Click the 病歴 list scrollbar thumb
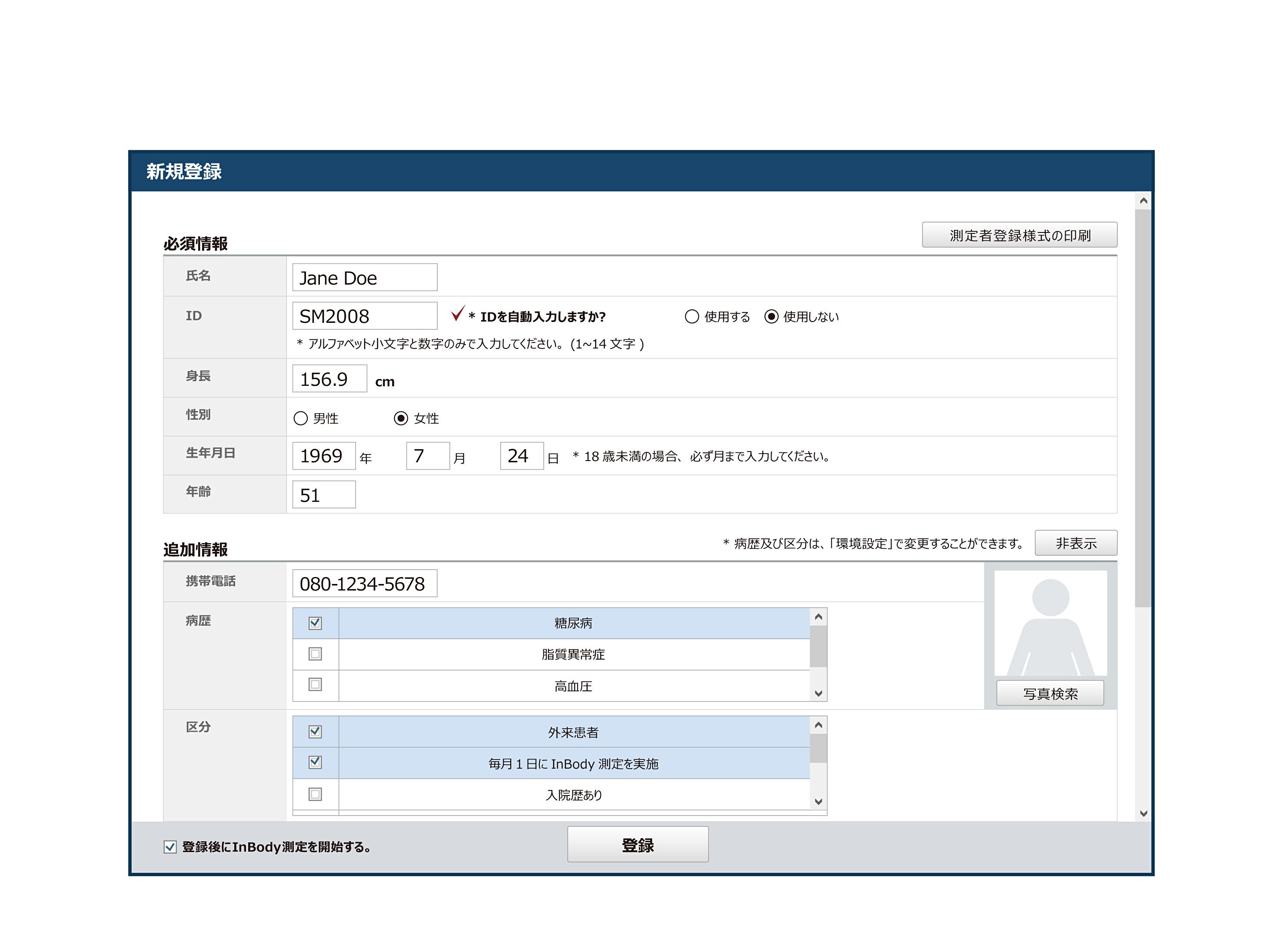This screenshot has height=952, width=1283. coord(818,646)
